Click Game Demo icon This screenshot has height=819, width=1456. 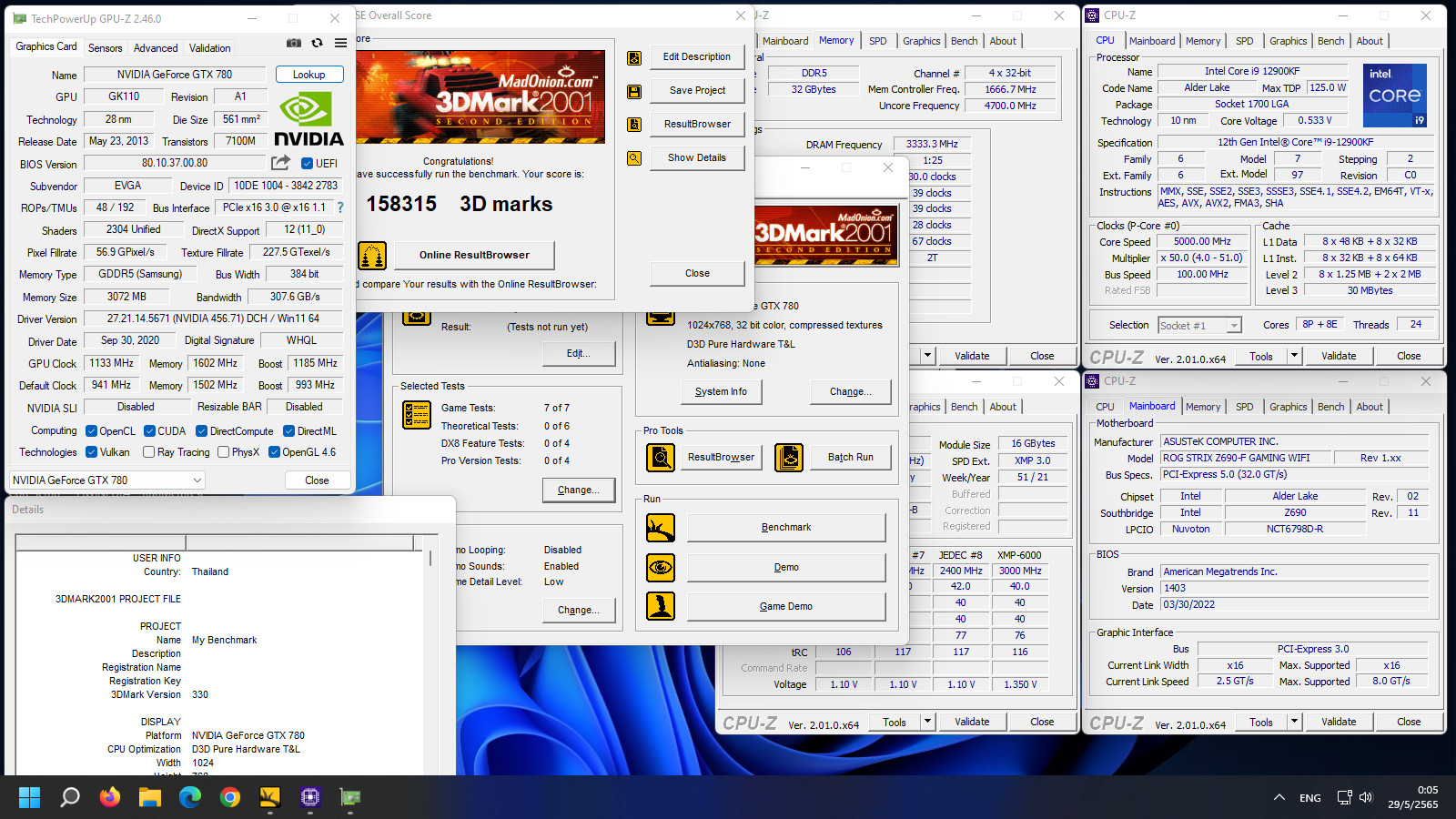click(661, 606)
